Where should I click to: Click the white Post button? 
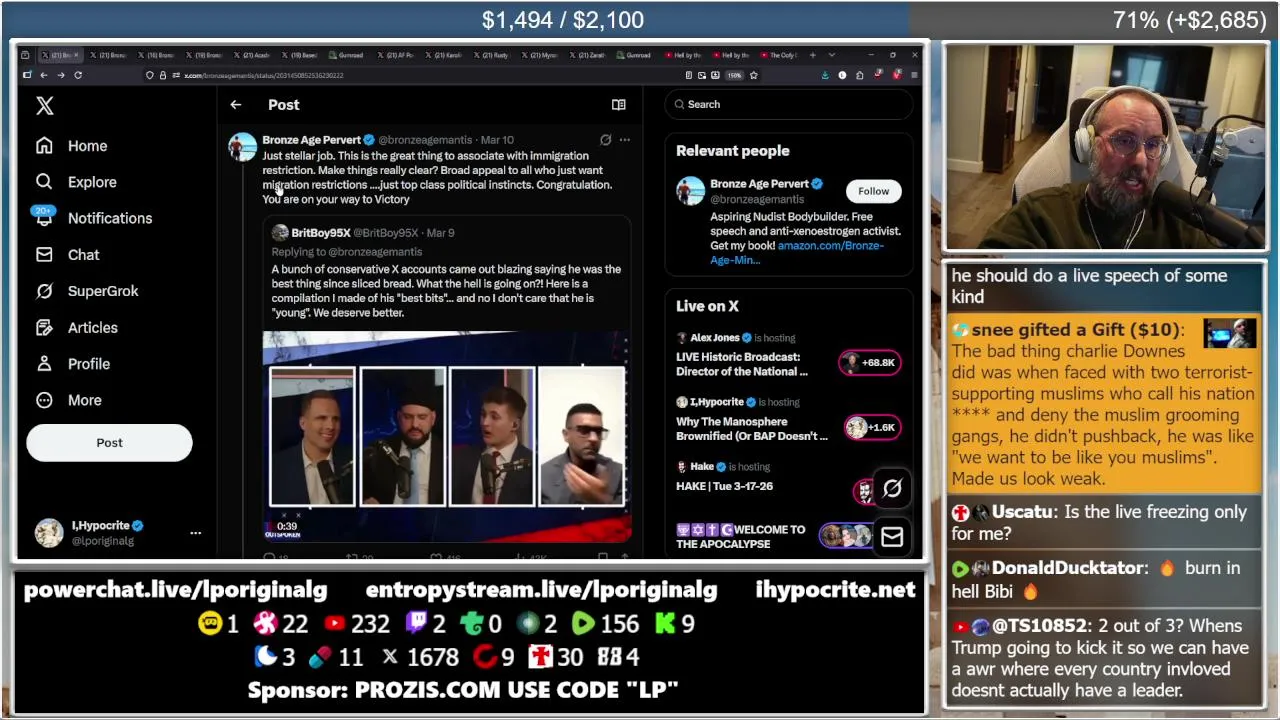tap(109, 443)
